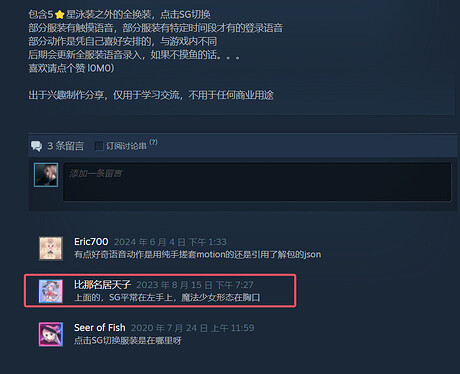
Task: Open the Eric700 username link
Action: (91, 242)
